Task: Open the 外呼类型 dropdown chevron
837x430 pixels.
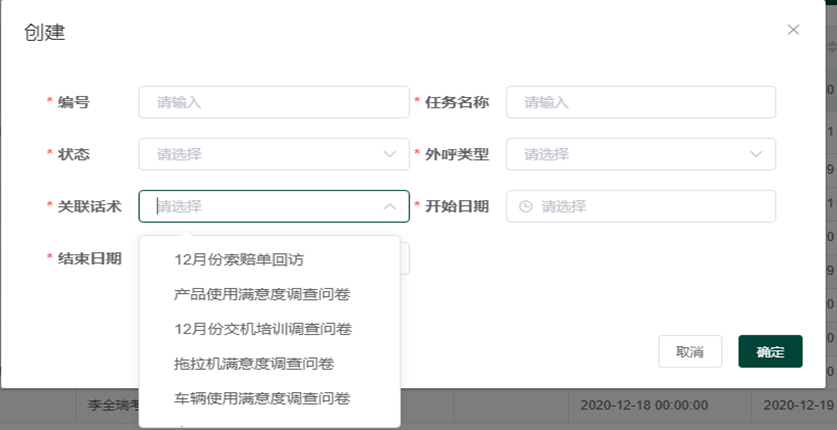Action: pyautogui.click(x=756, y=154)
